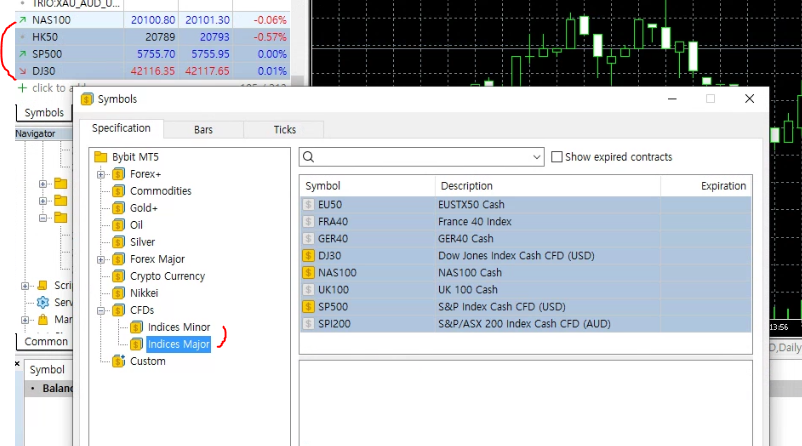Click the Crypto Currency group coin icon
Image resolution: width=802 pixels, height=446 pixels.
118,276
